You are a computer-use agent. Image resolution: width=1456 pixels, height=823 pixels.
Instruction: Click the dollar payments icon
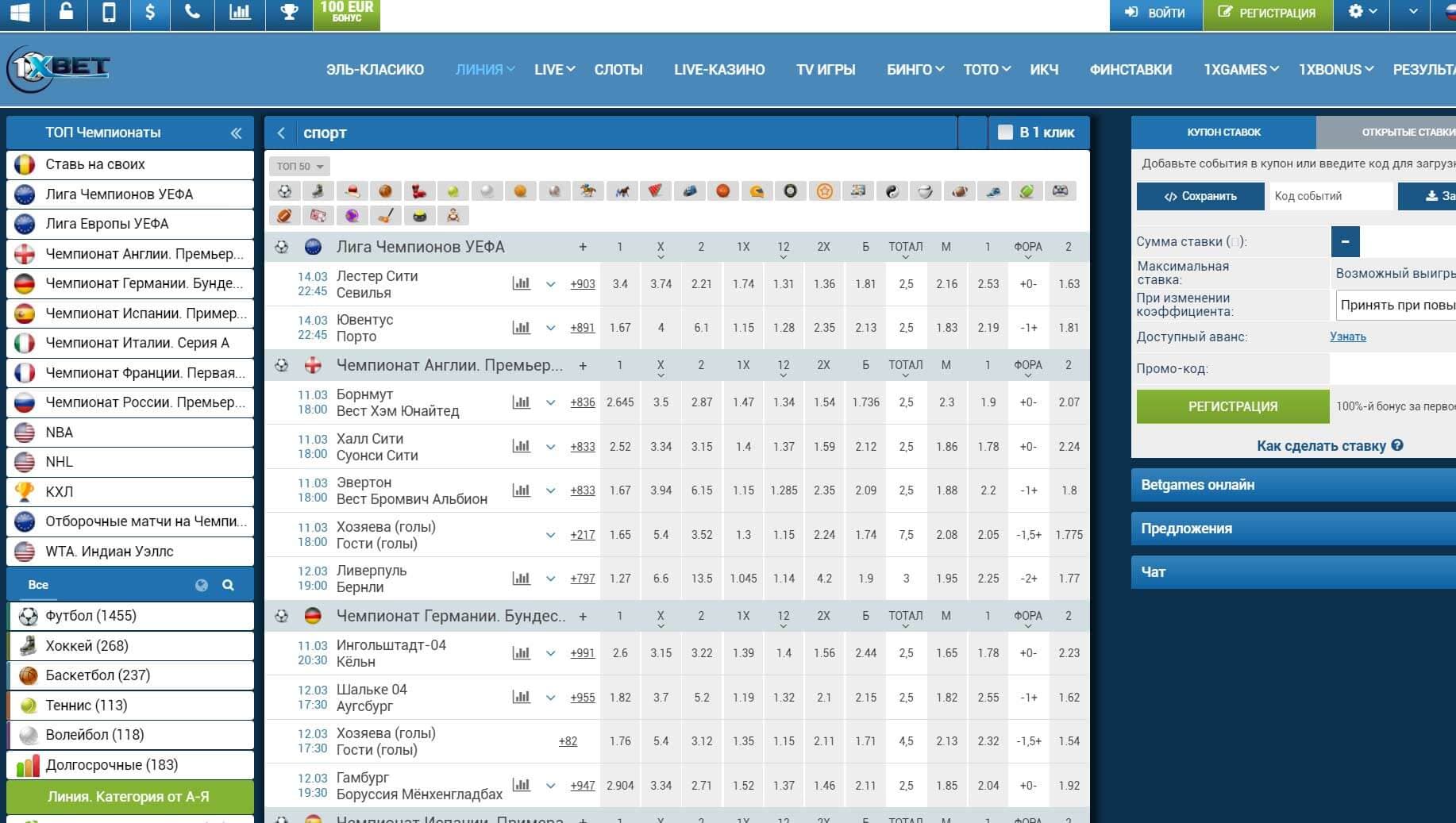tap(149, 13)
